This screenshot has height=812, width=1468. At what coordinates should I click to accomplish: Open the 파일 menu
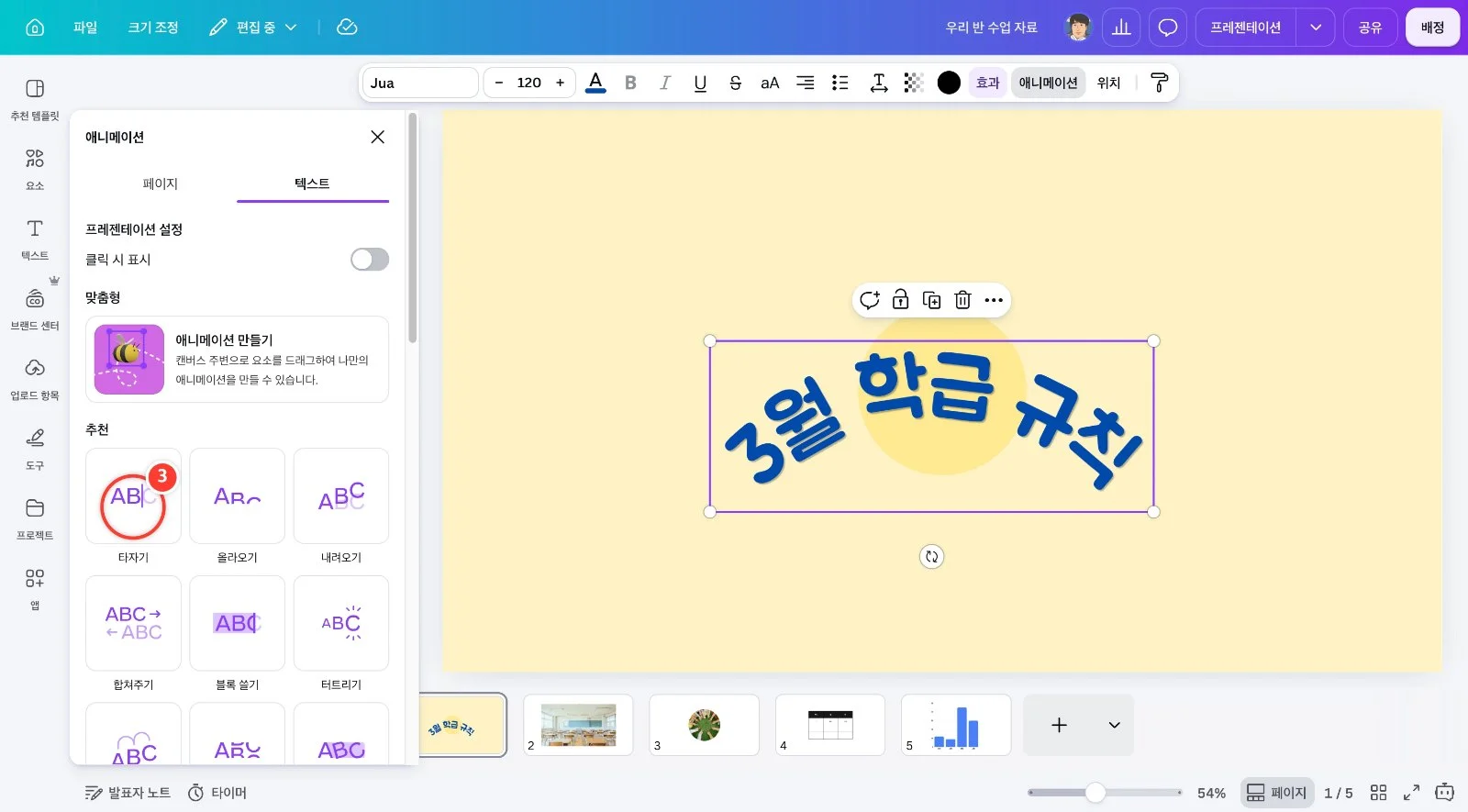click(85, 28)
